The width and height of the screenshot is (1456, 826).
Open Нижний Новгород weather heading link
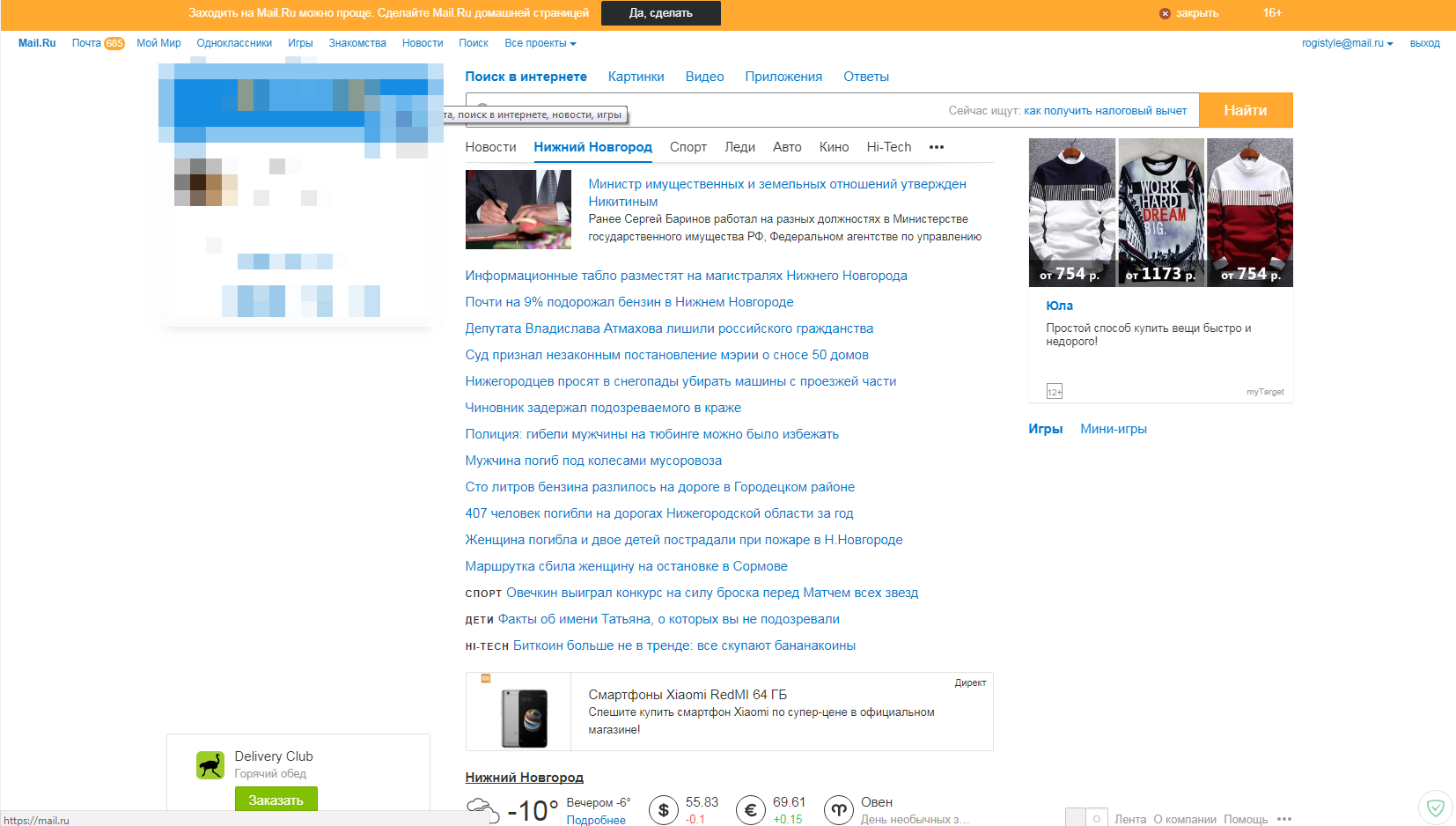click(x=524, y=778)
